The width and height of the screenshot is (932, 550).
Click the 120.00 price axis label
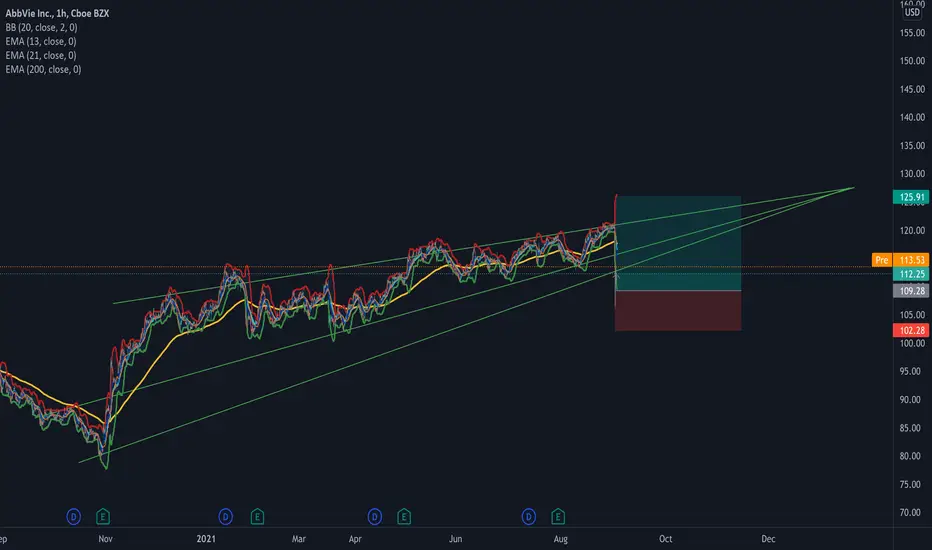point(912,230)
